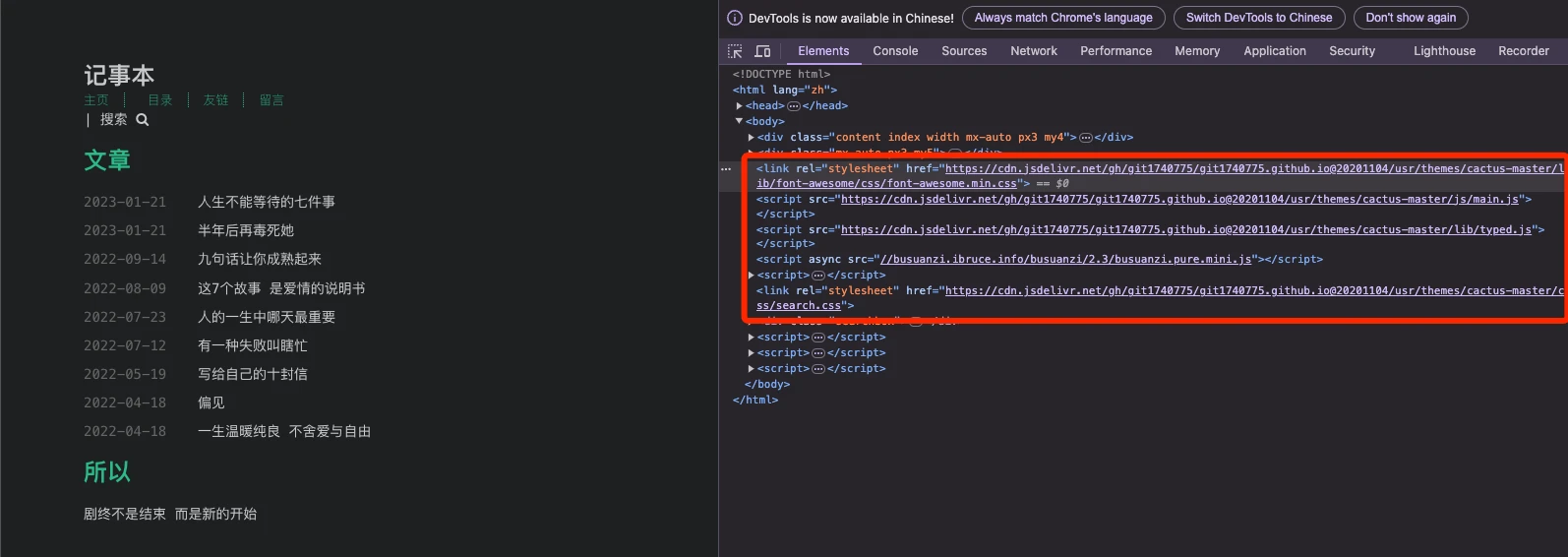
Task: Click the busuanzi.pure.mini.js script URL
Action: pyautogui.click(x=1065, y=260)
